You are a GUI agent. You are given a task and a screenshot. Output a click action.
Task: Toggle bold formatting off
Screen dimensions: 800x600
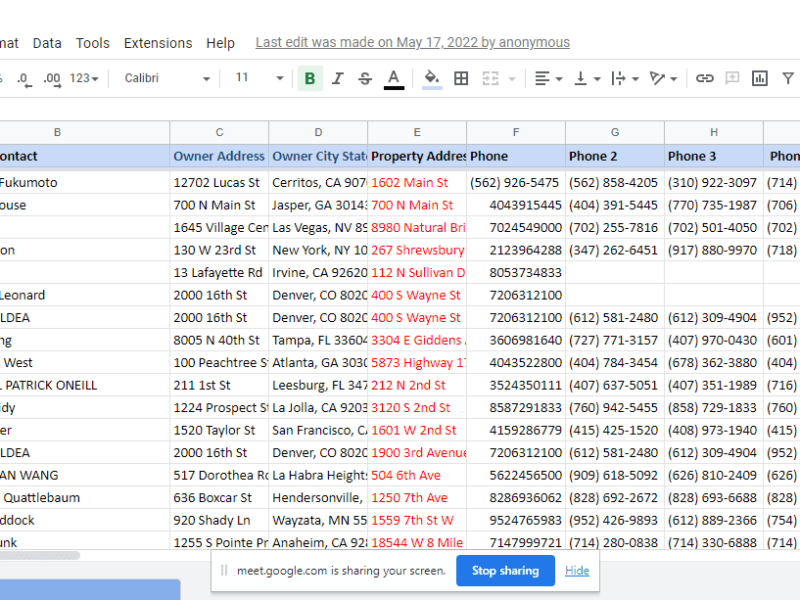click(x=310, y=78)
